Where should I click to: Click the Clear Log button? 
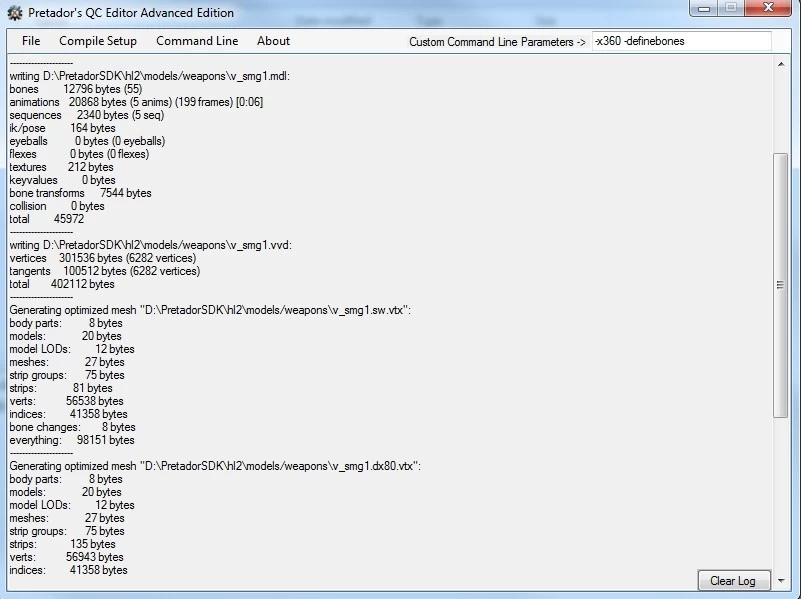coord(733,581)
